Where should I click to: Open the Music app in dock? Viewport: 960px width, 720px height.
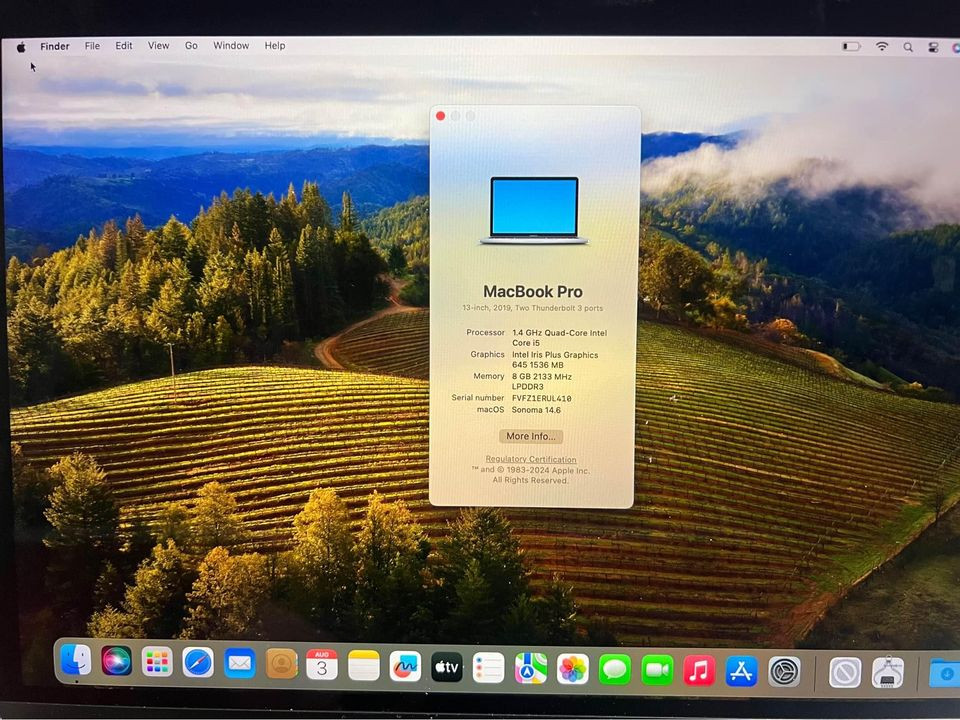pyautogui.click(x=699, y=670)
